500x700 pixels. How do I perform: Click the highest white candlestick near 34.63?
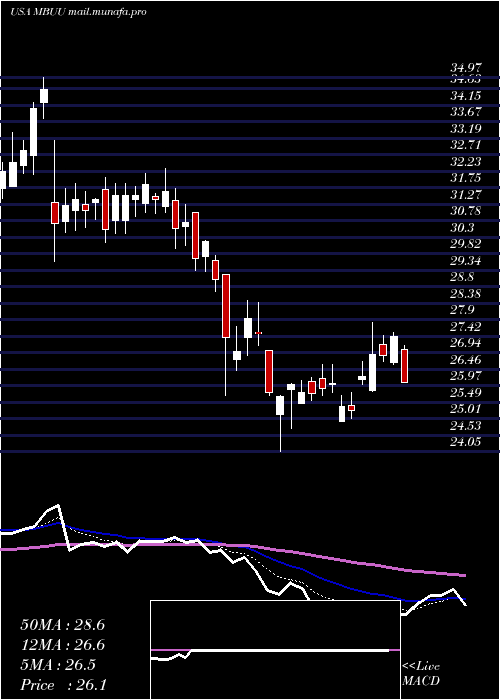point(44,96)
